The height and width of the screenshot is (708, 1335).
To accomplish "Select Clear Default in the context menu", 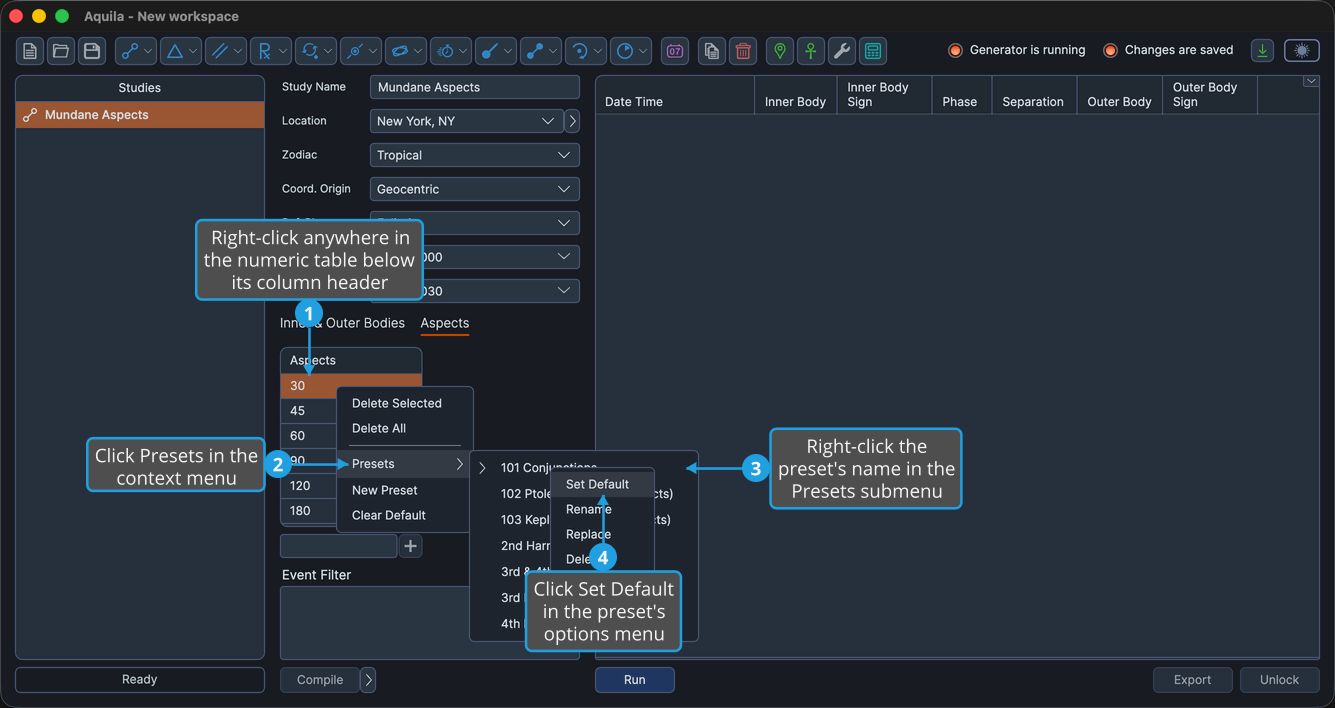I will [389, 515].
